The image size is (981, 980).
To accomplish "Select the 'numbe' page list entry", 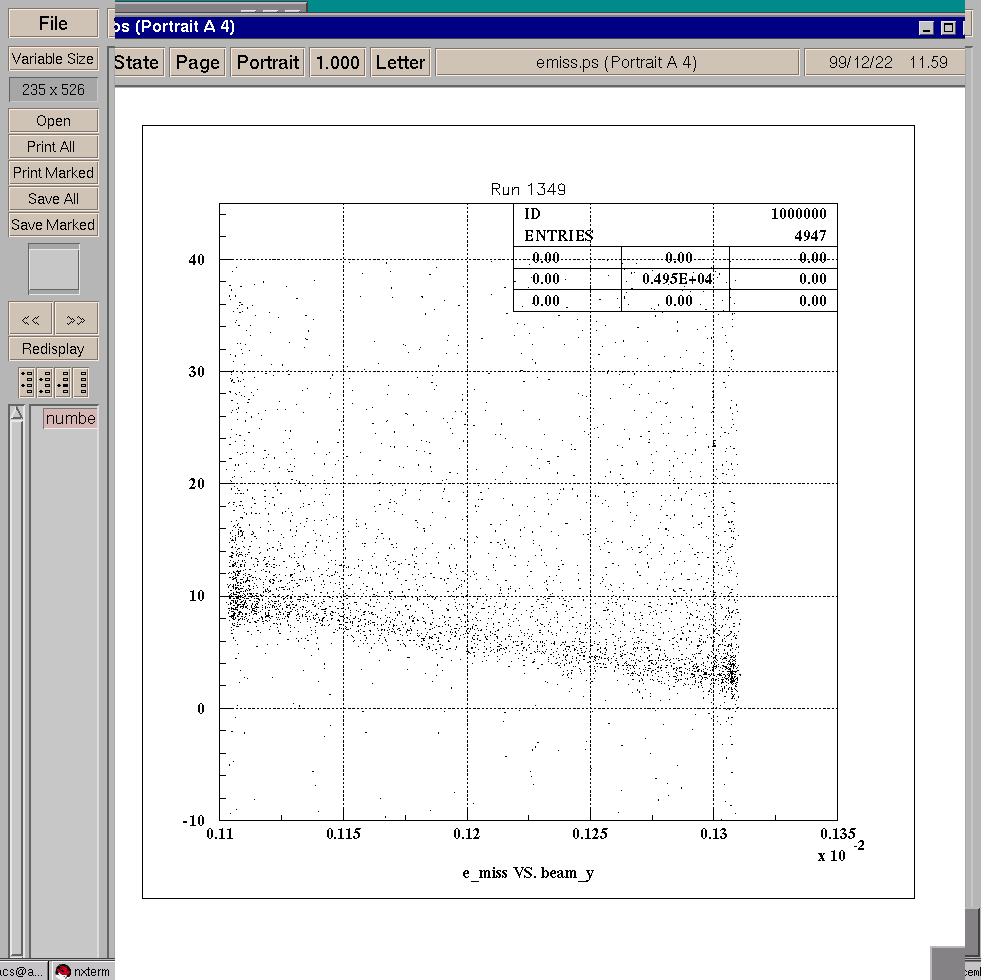I will coord(70,419).
